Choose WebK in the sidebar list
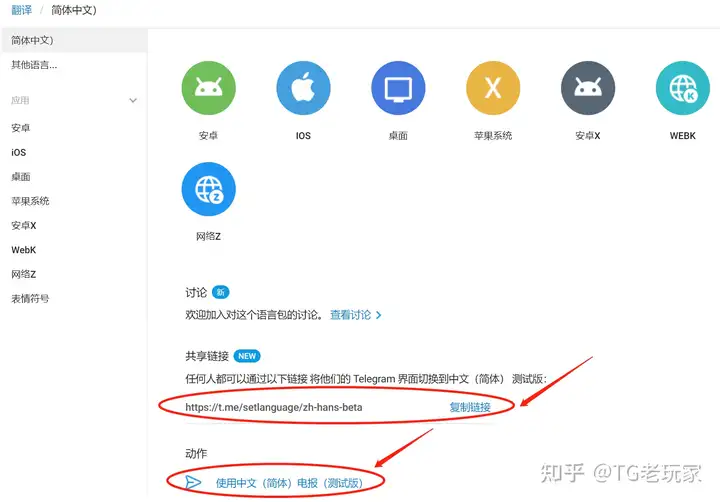Image resolution: width=720 pixels, height=502 pixels. click(24, 250)
